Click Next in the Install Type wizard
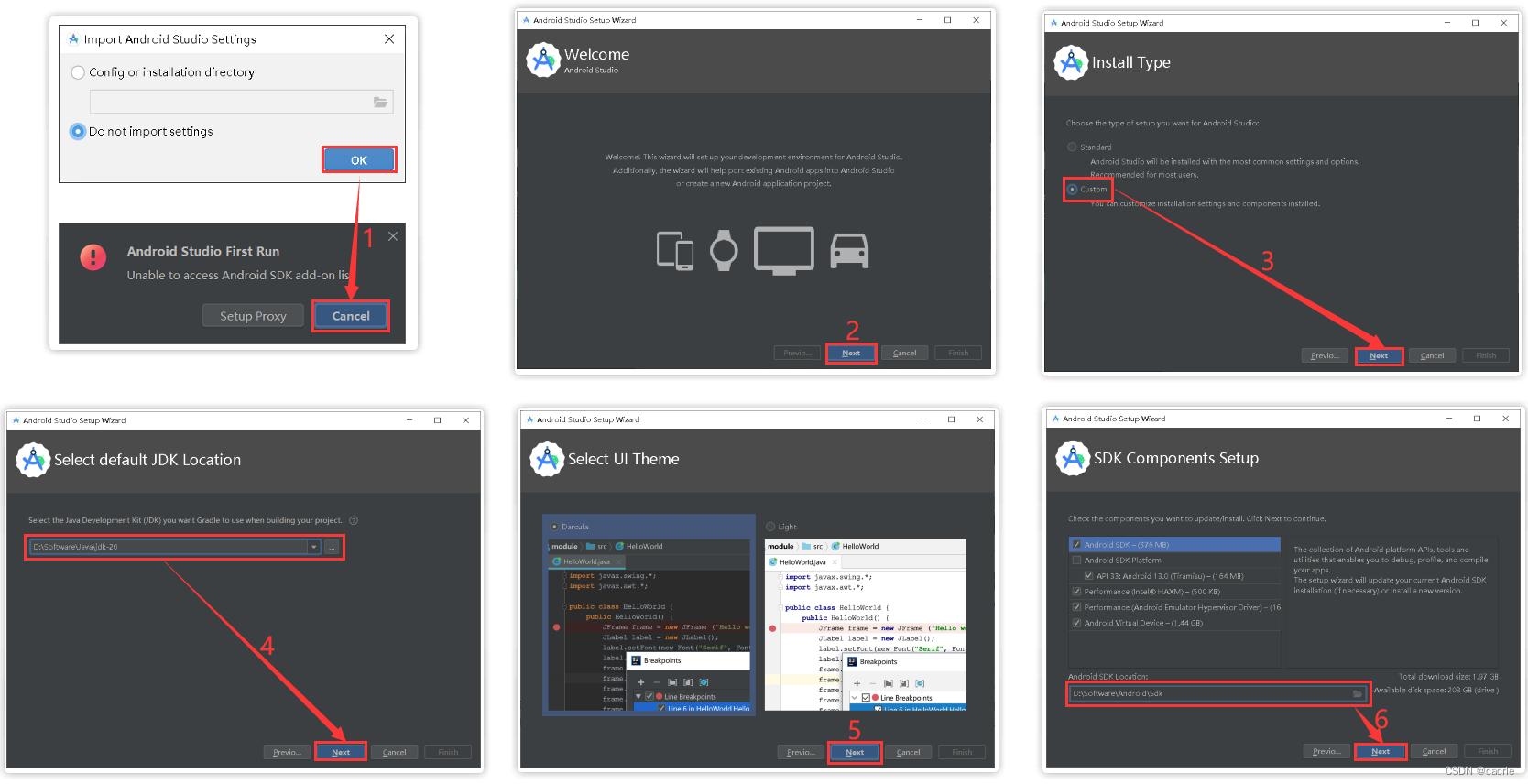 pyautogui.click(x=1379, y=356)
